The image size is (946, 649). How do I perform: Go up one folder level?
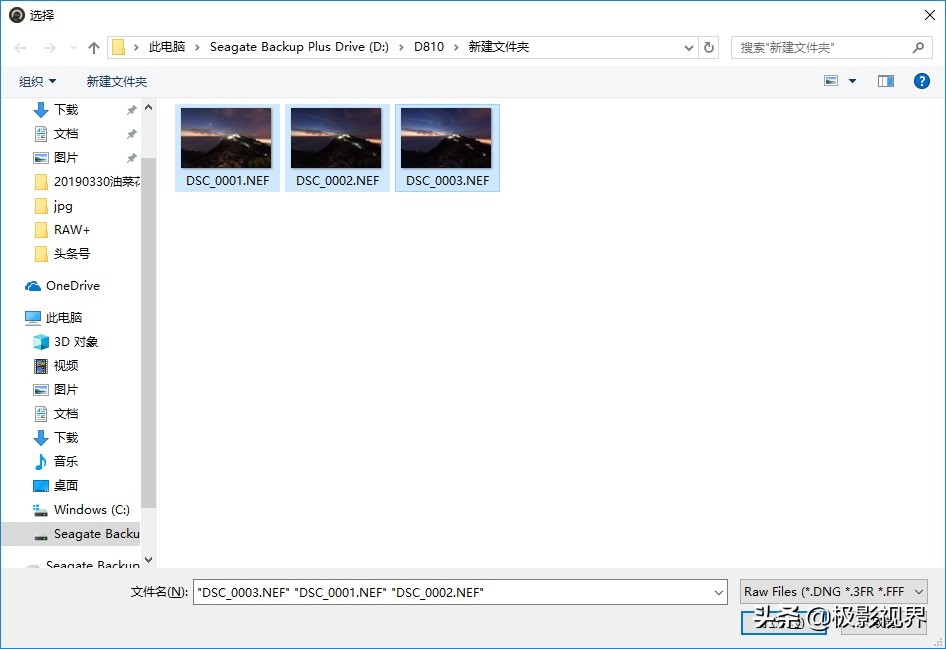pos(94,48)
